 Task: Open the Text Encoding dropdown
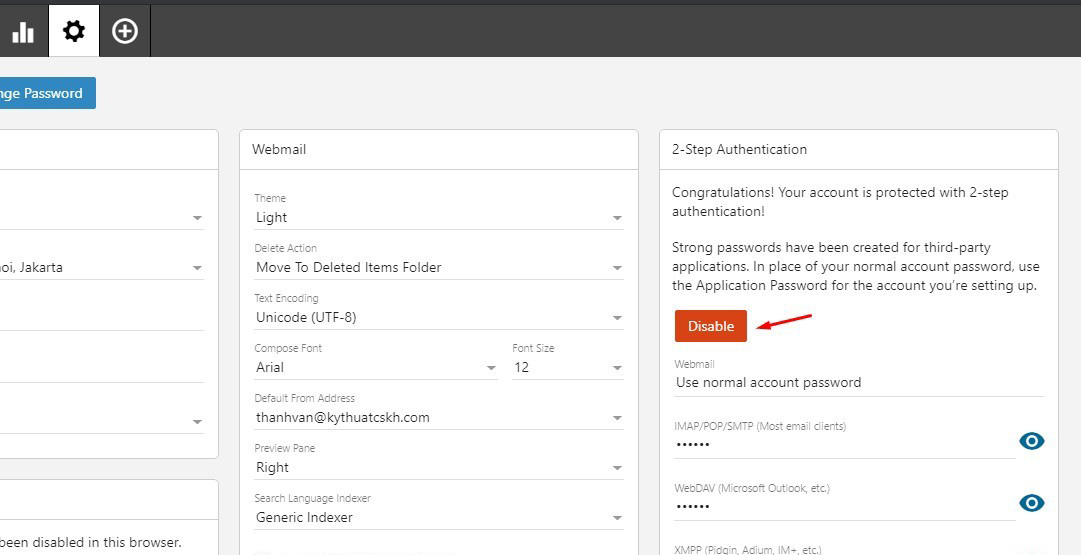438,317
